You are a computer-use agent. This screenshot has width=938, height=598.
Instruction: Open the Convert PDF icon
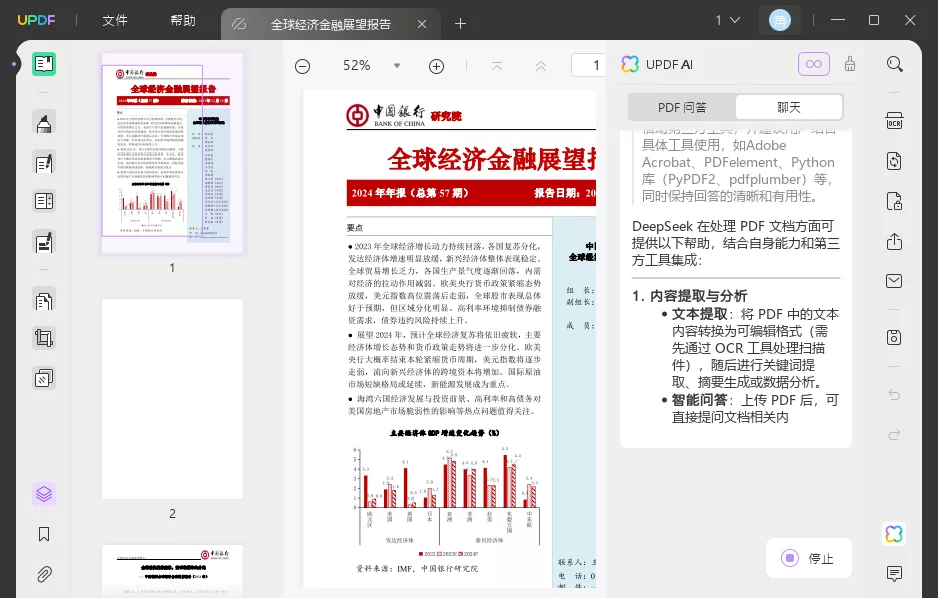[894, 161]
